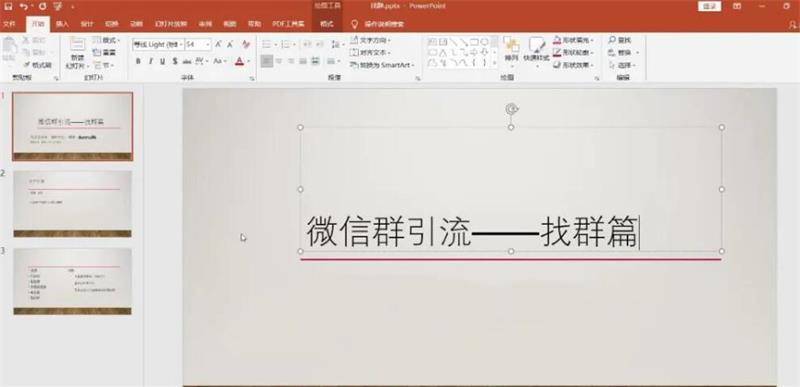Click Convert to SmartArt button
The width and height of the screenshot is (800, 387).
tap(382, 65)
